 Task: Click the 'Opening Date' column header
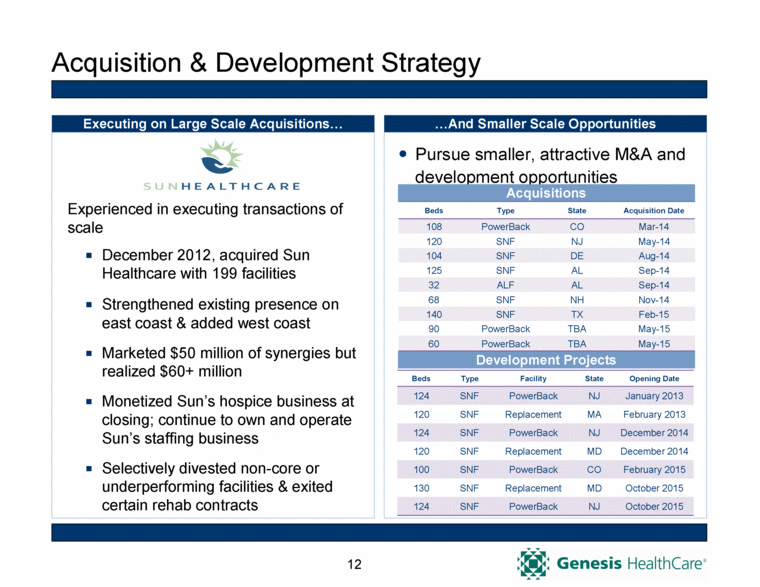coord(654,380)
